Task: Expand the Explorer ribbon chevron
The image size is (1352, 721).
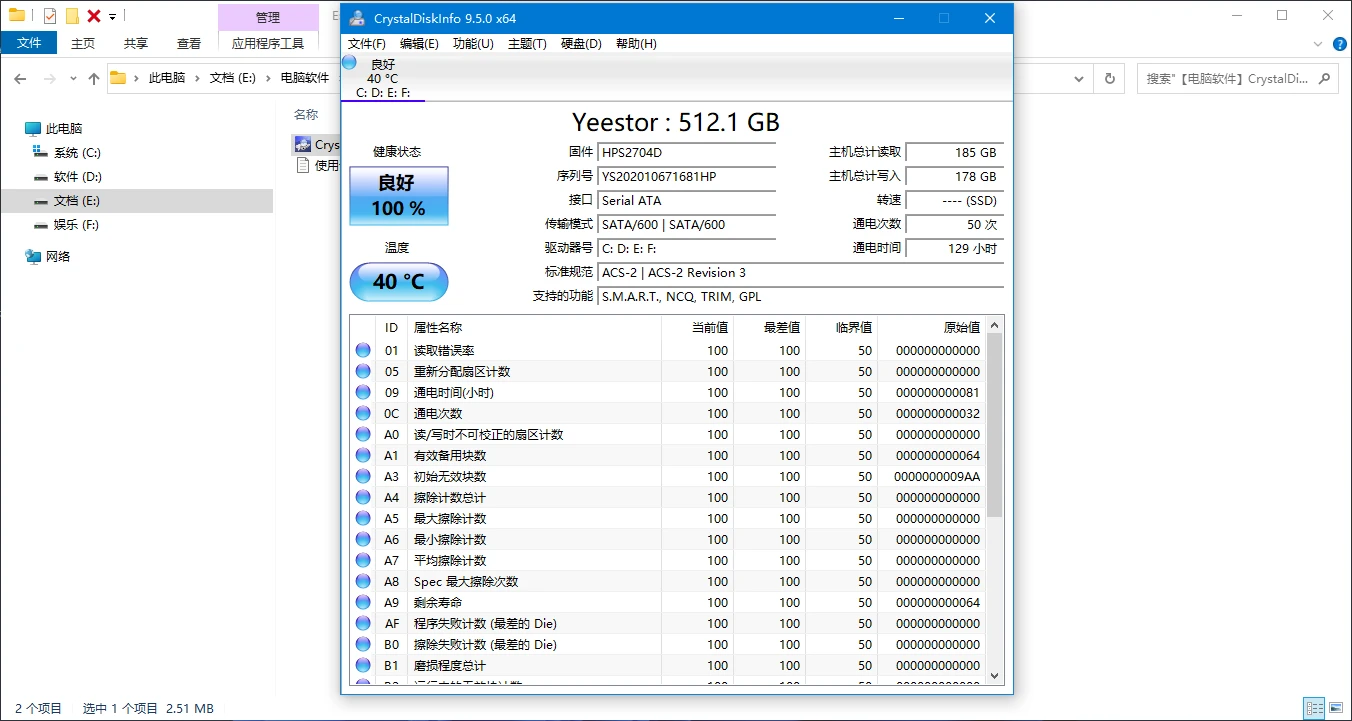Action: [1317, 43]
